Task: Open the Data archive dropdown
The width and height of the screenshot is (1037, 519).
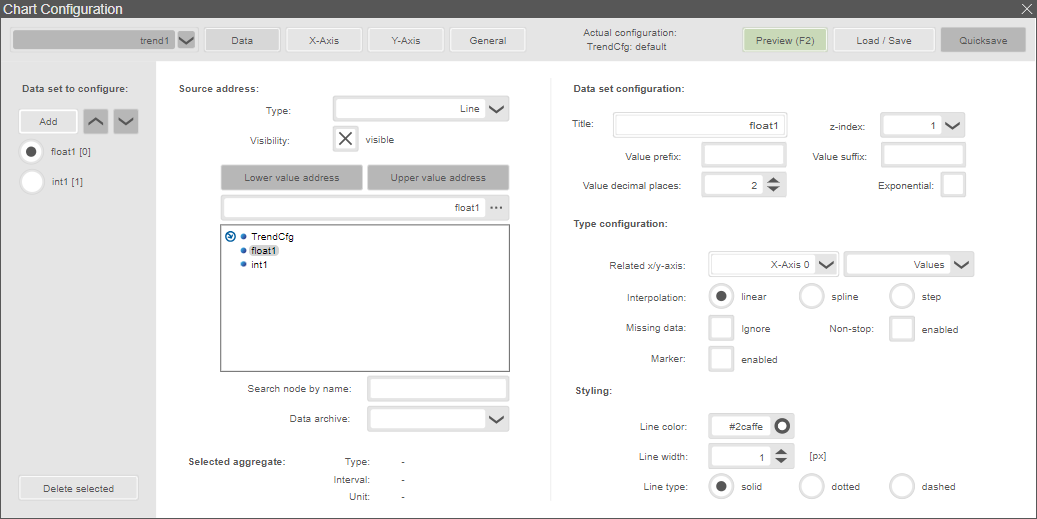Action: coord(497,419)
